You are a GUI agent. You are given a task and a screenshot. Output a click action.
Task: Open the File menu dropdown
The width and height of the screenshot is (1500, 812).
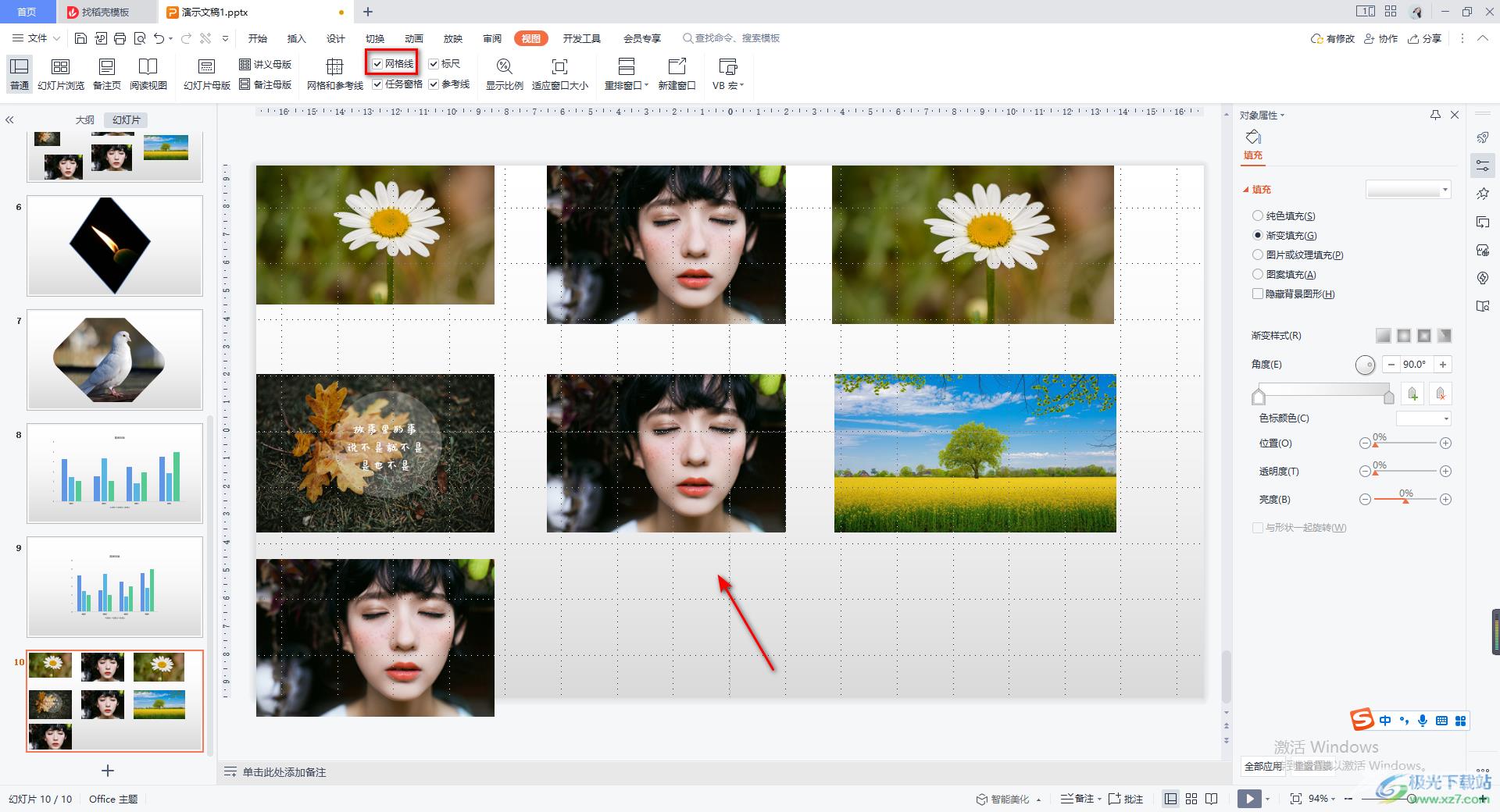point(37,38)
